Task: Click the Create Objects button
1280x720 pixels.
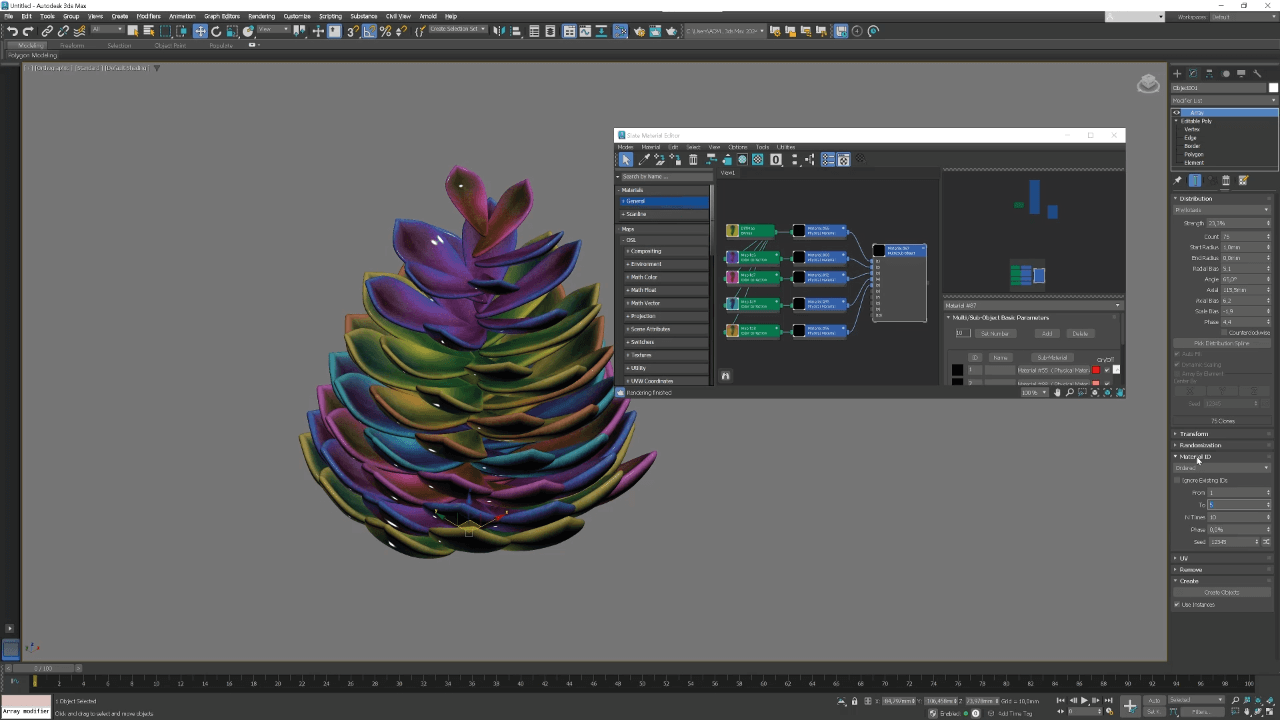Action: click(1222, 592)
